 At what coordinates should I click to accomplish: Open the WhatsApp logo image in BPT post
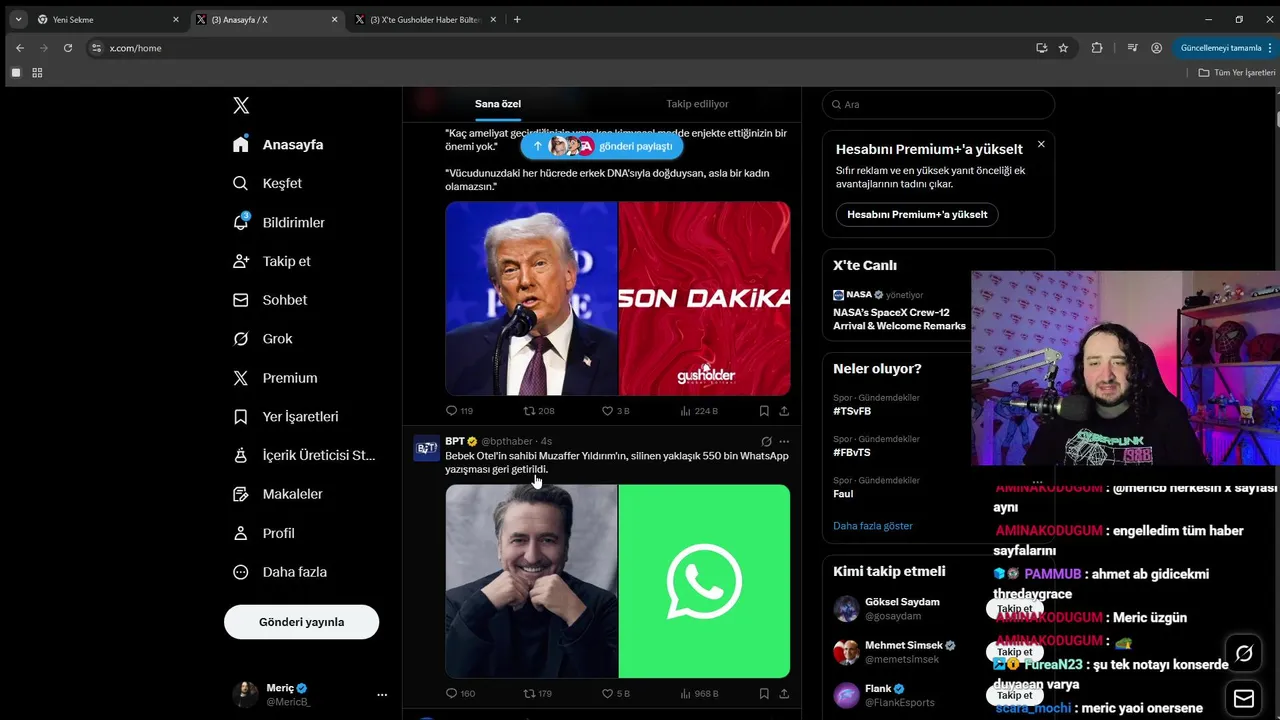click(x=704, y=581)
